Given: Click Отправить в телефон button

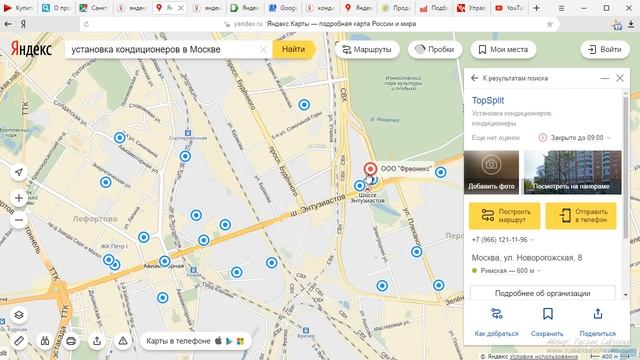Looking at the screenshot, I should point(581,216).
